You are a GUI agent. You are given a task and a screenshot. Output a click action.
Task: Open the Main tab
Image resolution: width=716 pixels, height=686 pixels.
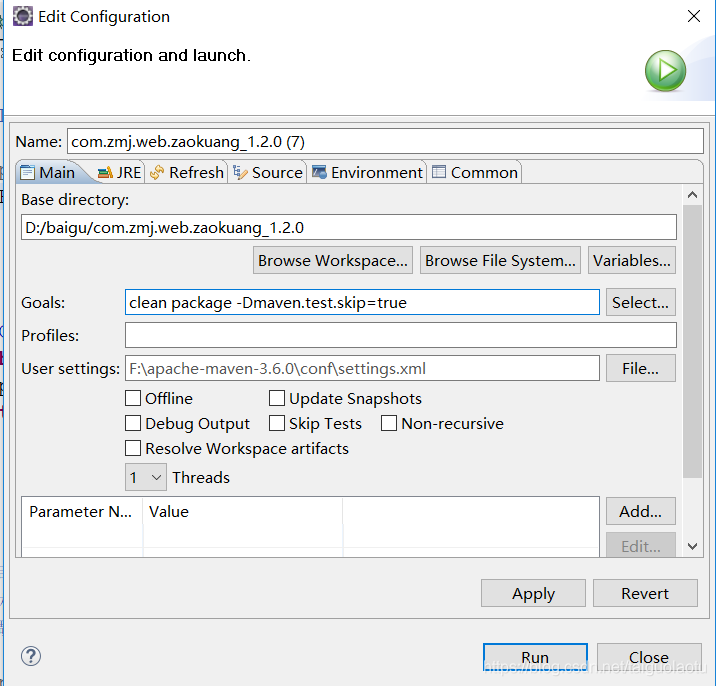click(x=48, y=173)
